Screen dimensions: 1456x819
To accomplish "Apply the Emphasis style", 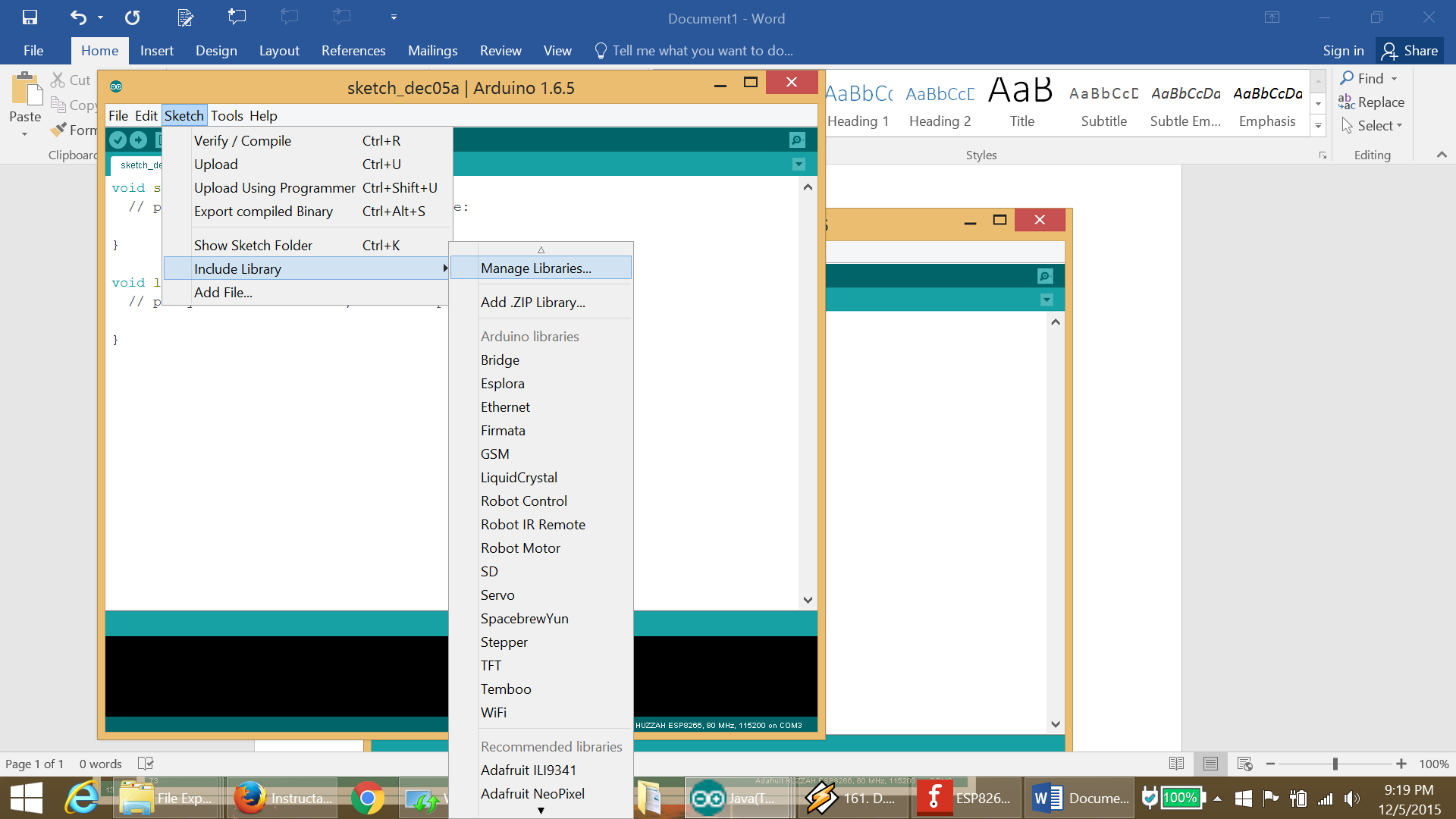I will pos(1267,105).
